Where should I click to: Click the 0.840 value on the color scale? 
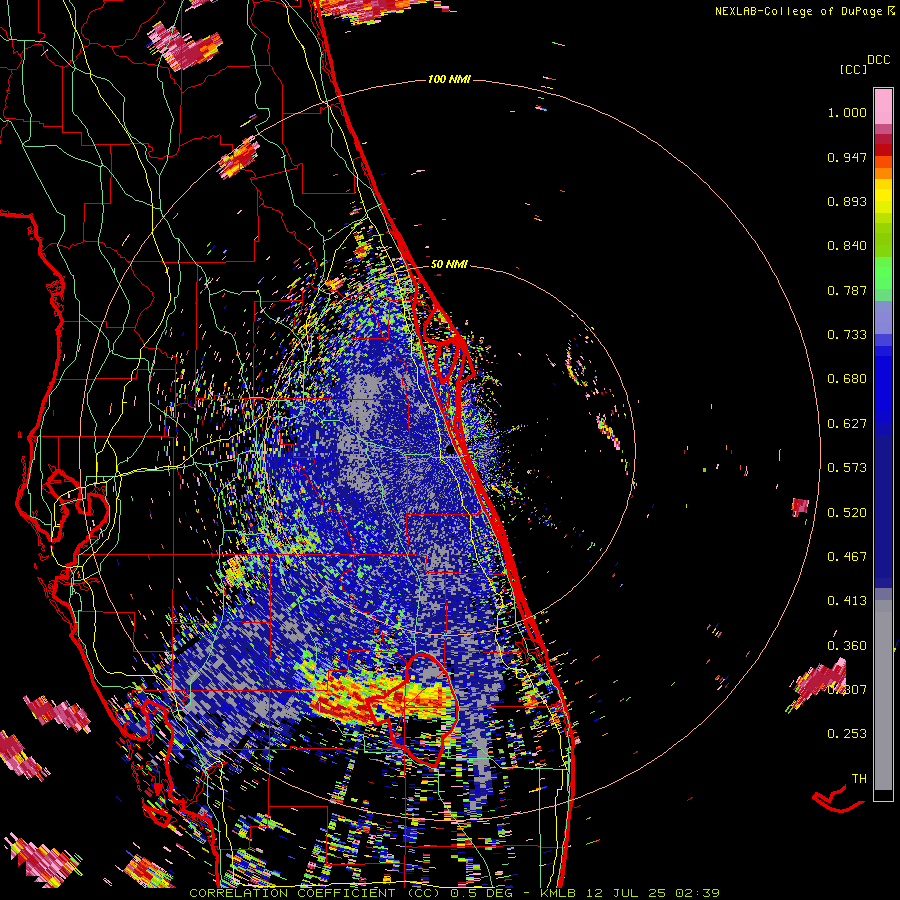[847, 246]
